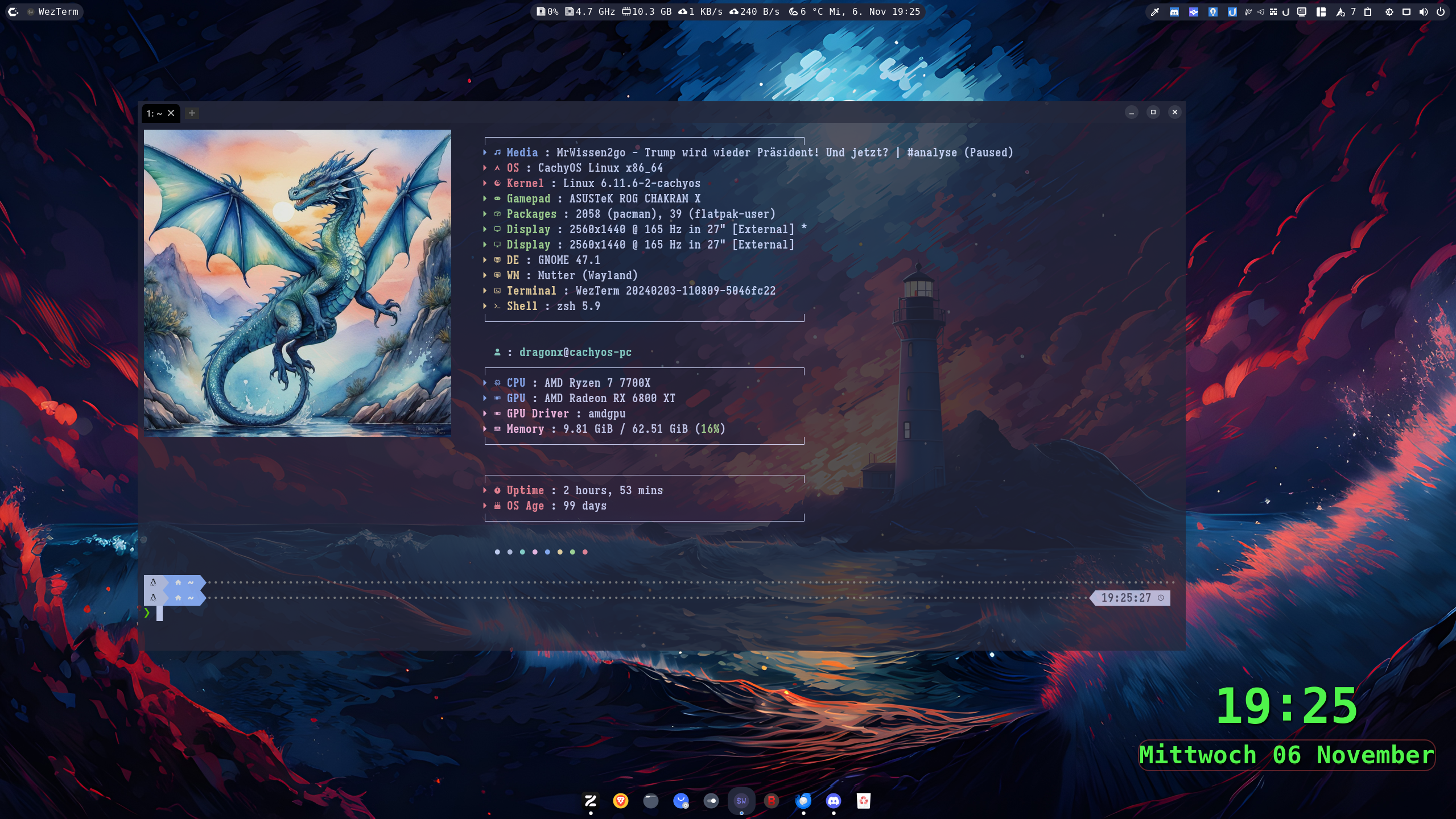The image size is (1456, 819).
Task: Click the Zen browser dock icon
Action: tap(590, 801)
